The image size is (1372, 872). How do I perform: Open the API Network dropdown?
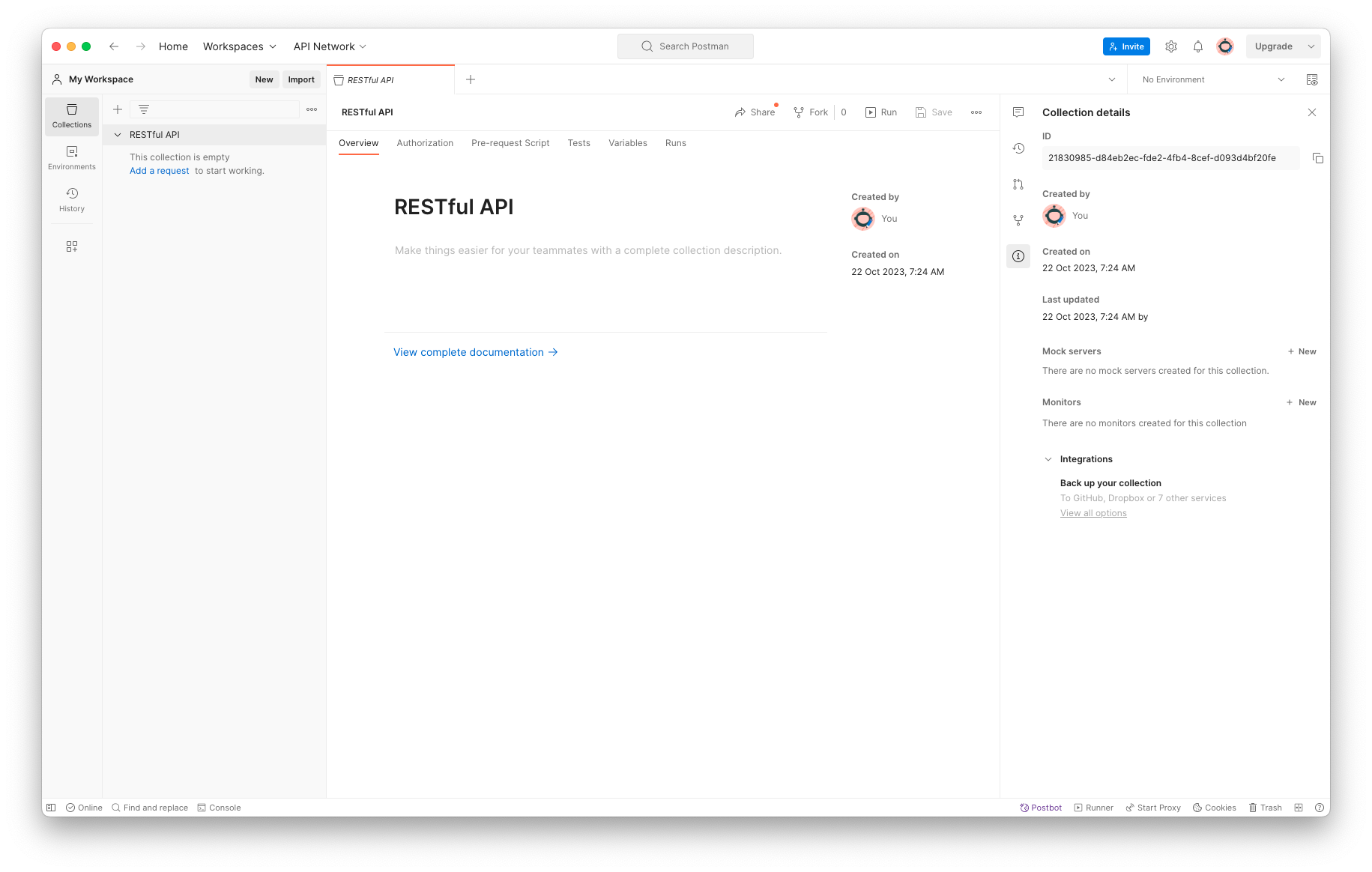click(x=330, y=46)
